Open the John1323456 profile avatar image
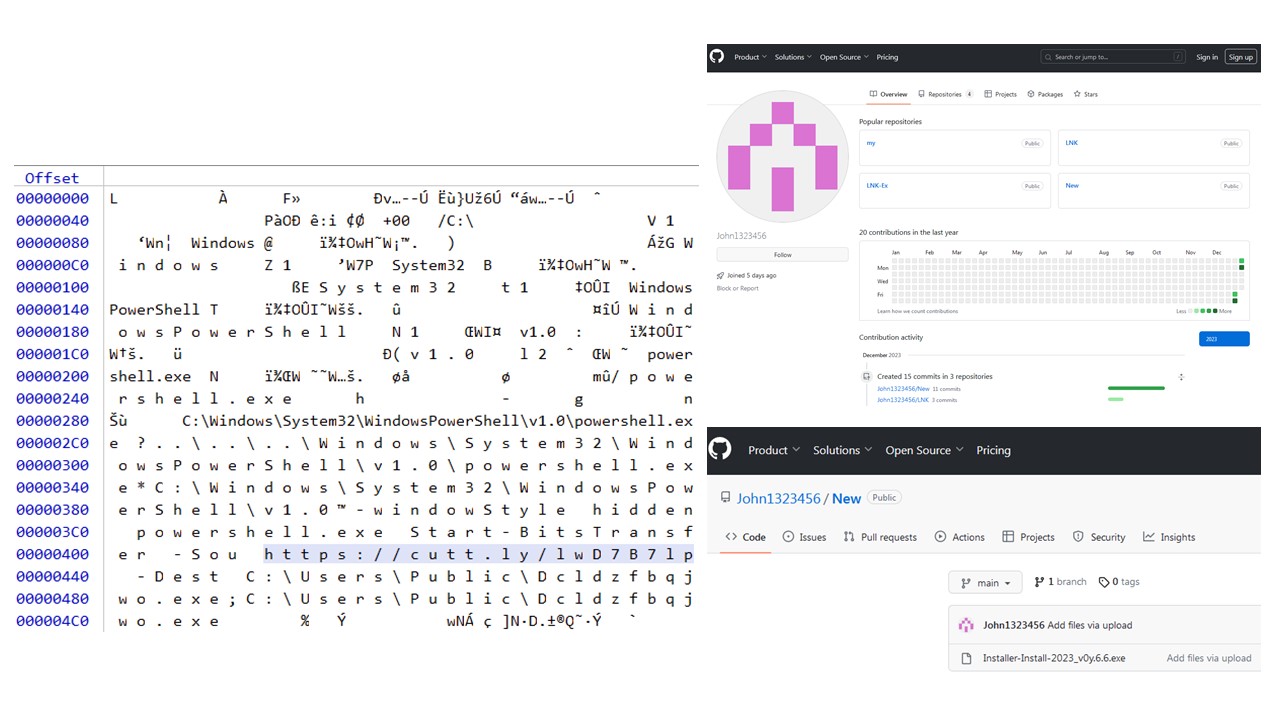This screenshot has height=720, width=1280. point(782,156)
